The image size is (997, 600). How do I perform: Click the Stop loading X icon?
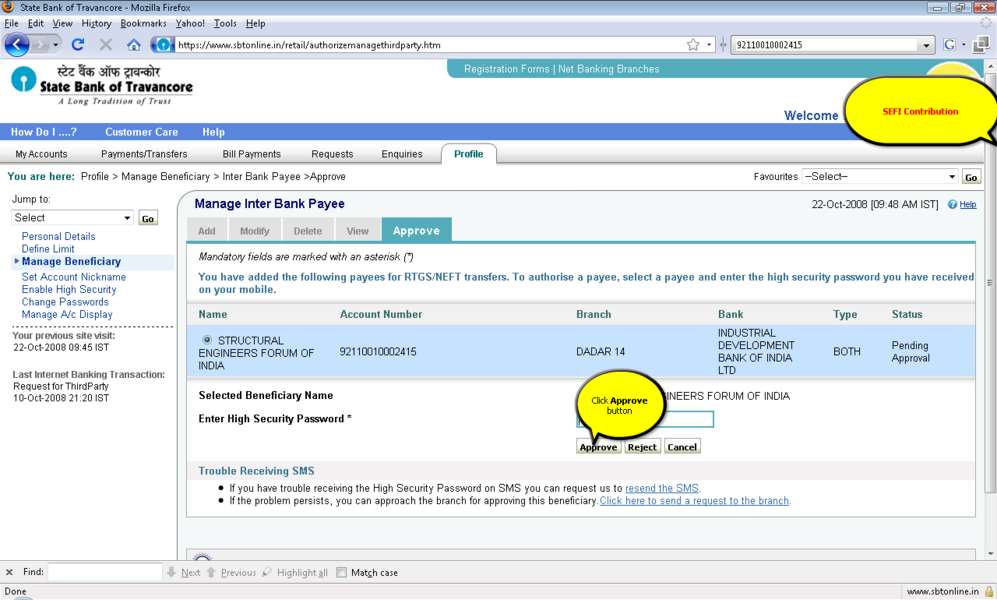click(105, 45)
